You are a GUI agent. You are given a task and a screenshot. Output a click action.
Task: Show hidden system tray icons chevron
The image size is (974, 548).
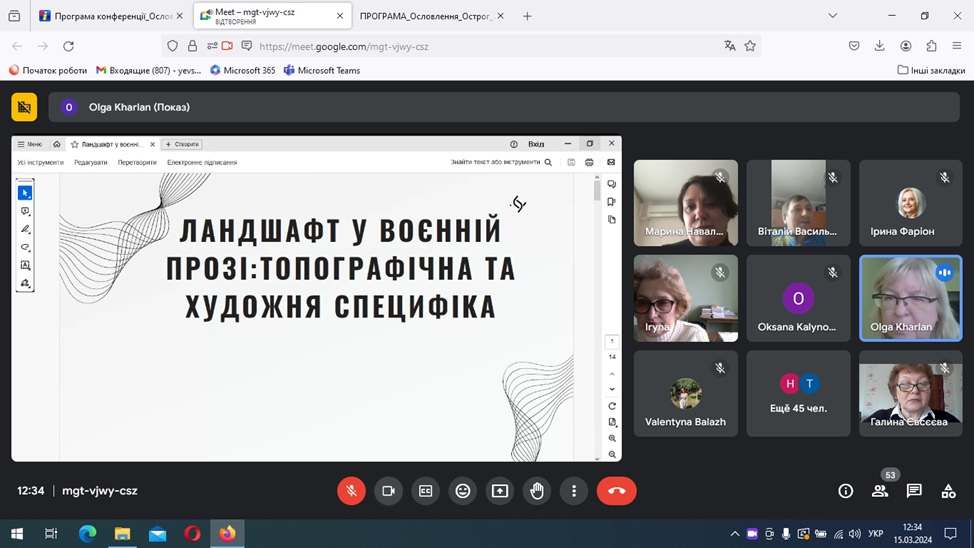point(735,534)
